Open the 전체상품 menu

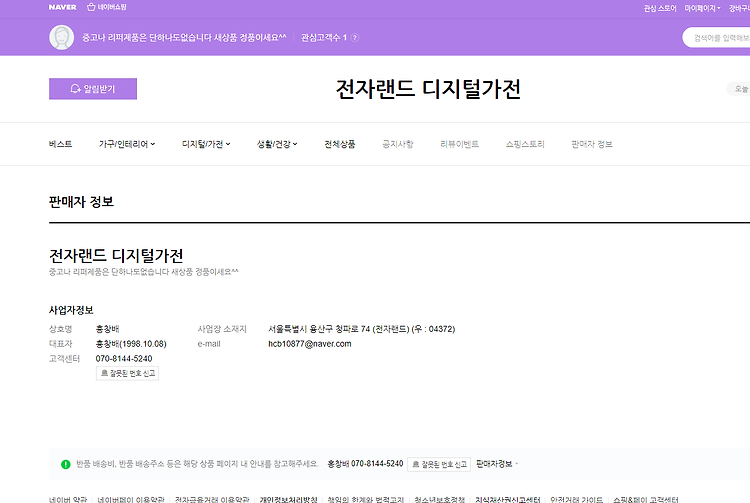click(x=340, y=144)
